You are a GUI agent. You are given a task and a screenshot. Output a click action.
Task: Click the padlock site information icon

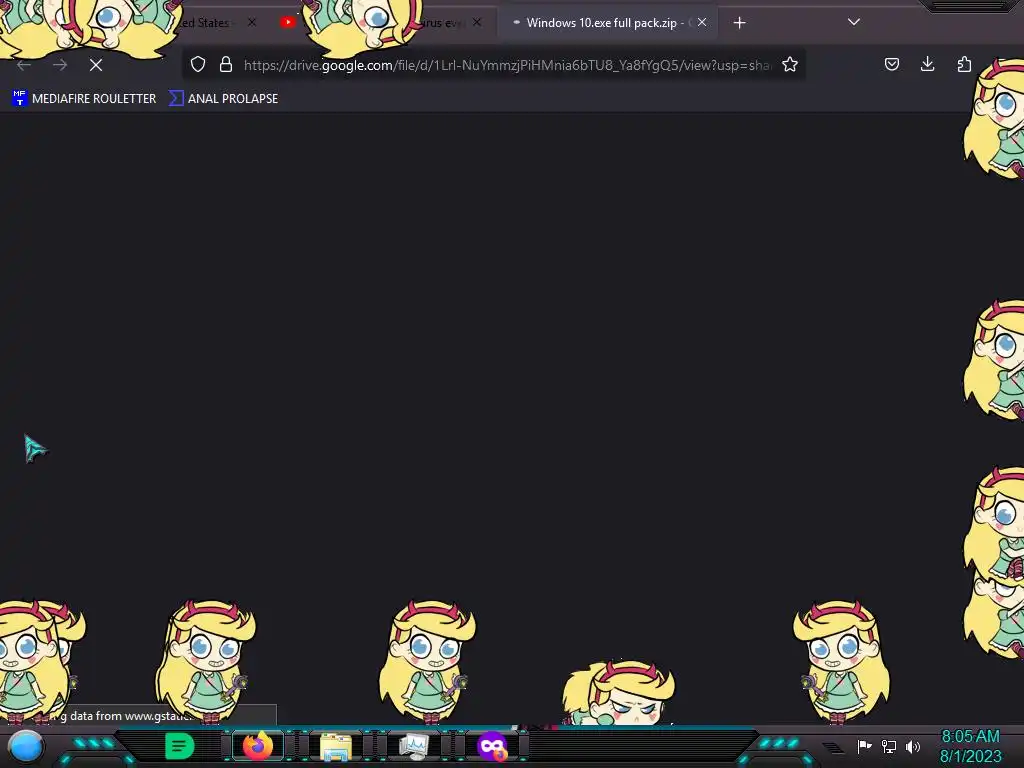226,64
